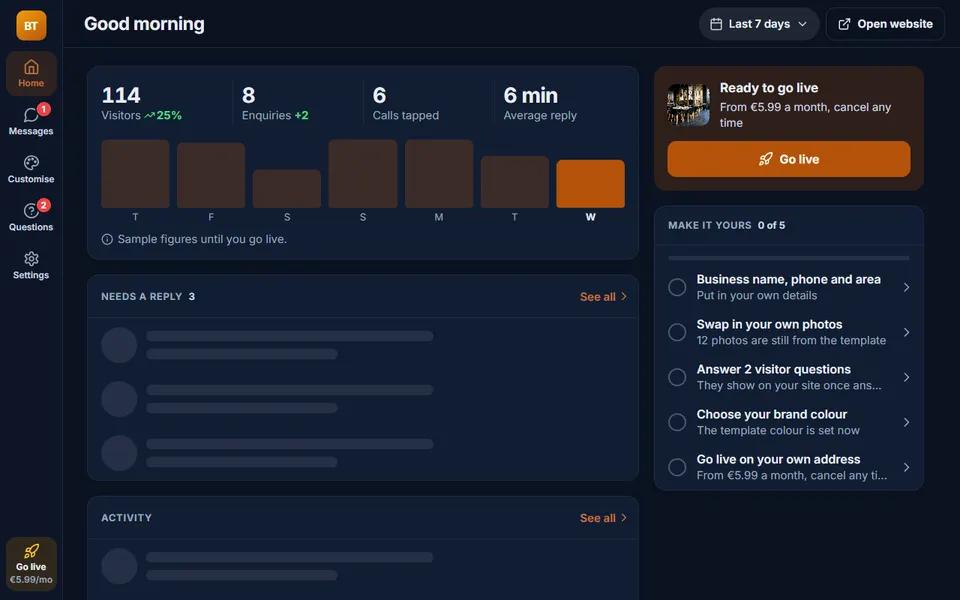Expand the Go live on your own address chevron

[x=906, y=467]
